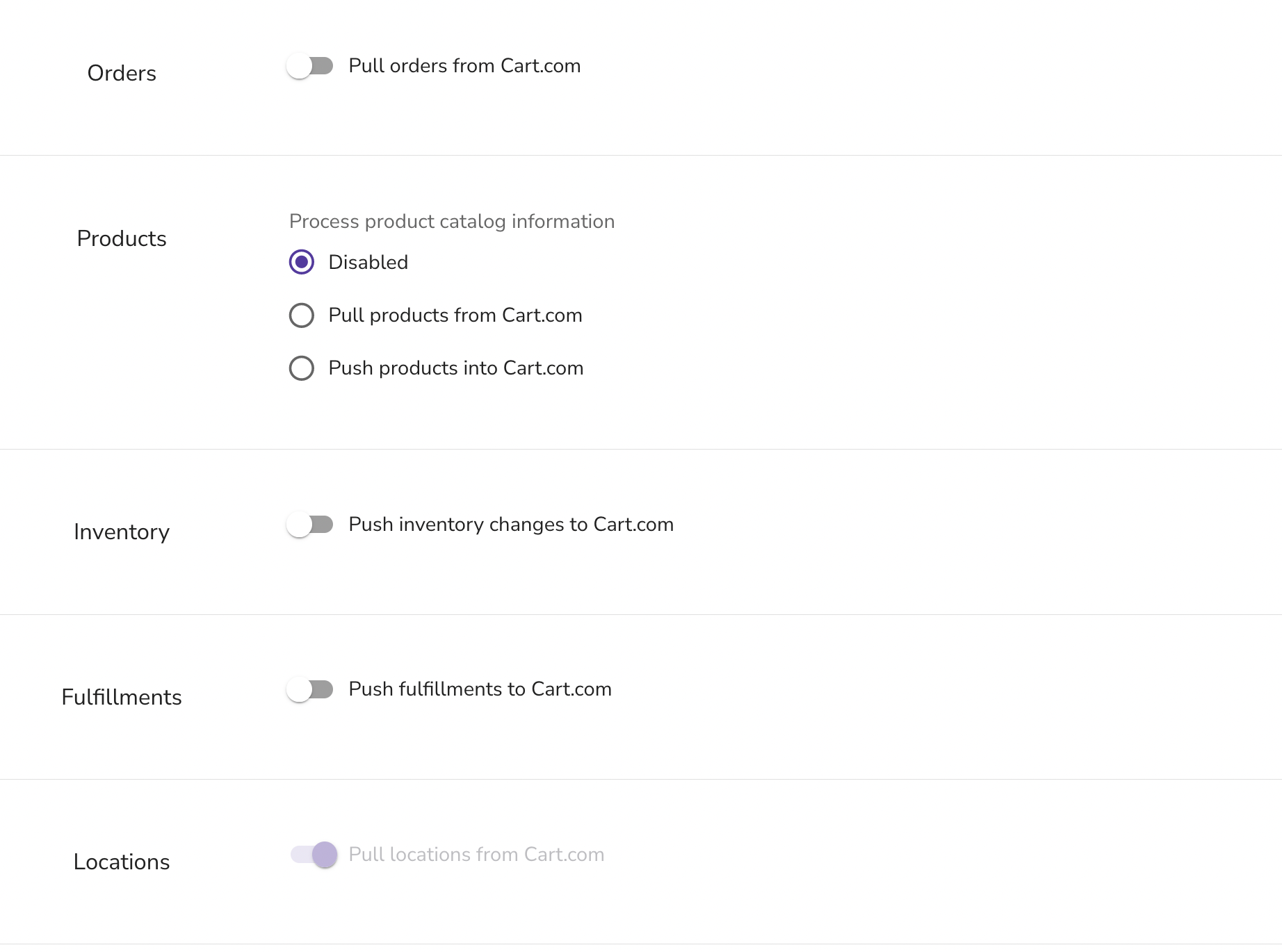Viewport: 1282px width, 952px height.
Task: Click the 'Push inventory changes to Cart.com' text
Action: tap(511, 525)
